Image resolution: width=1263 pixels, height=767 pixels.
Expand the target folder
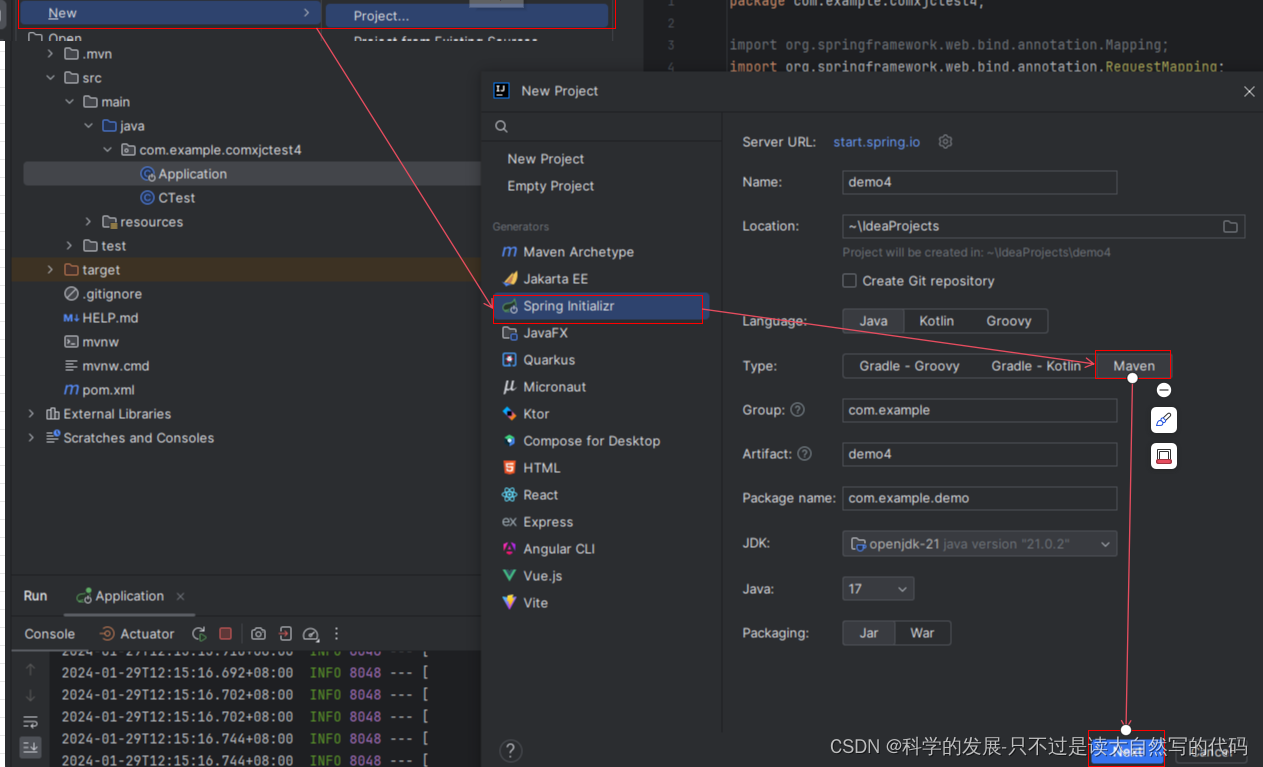[51, 270]
